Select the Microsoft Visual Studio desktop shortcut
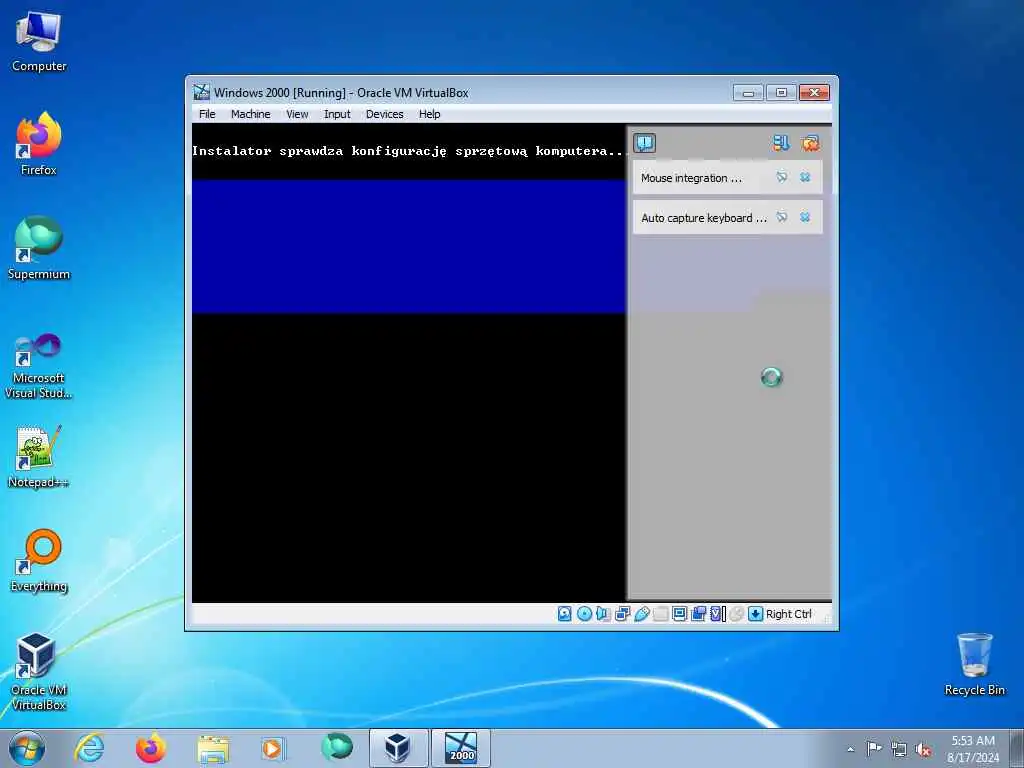Viewport: 1024px width, 768px height. (x=39, y=366)
